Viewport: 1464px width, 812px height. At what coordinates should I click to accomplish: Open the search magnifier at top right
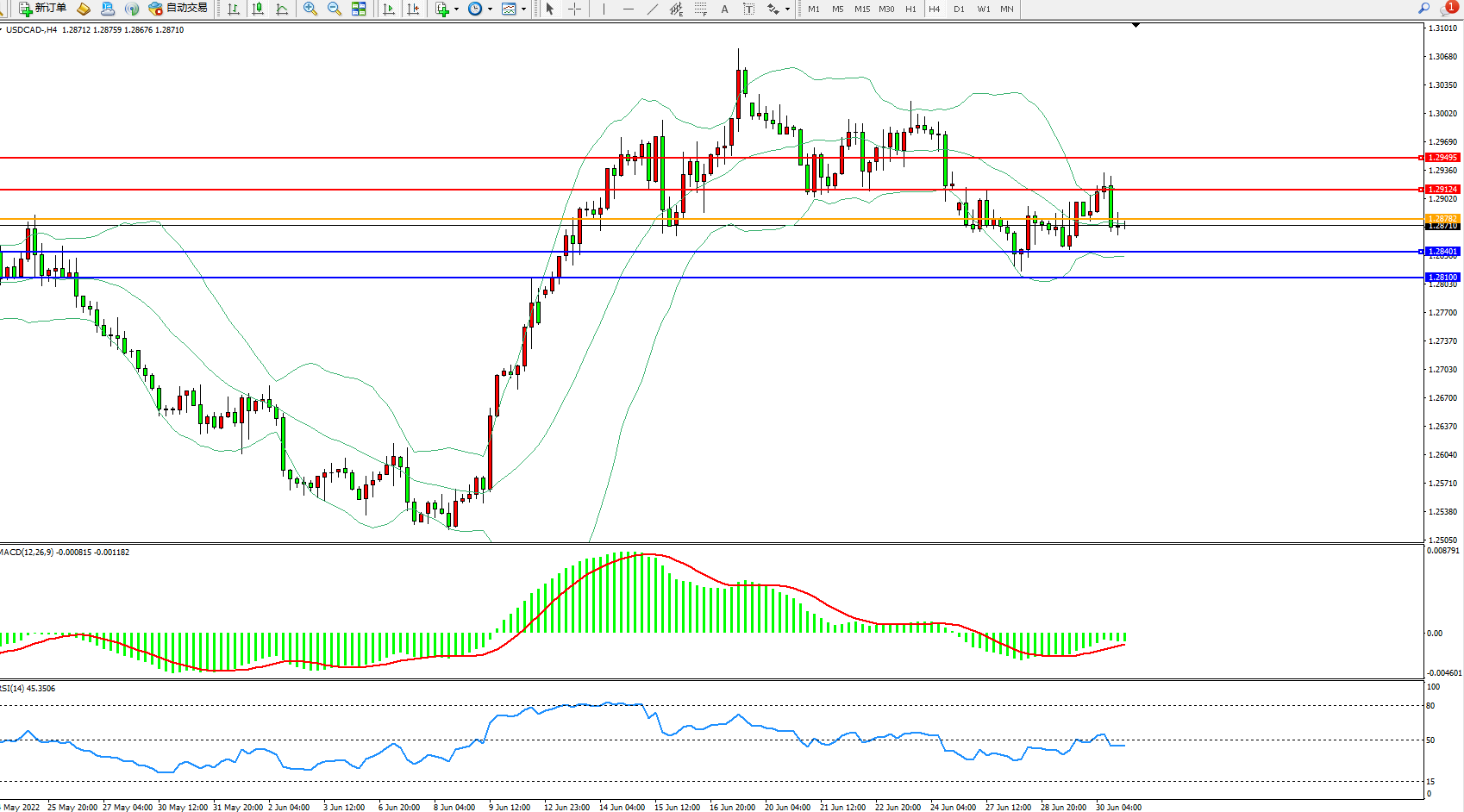coord(1423,9)
